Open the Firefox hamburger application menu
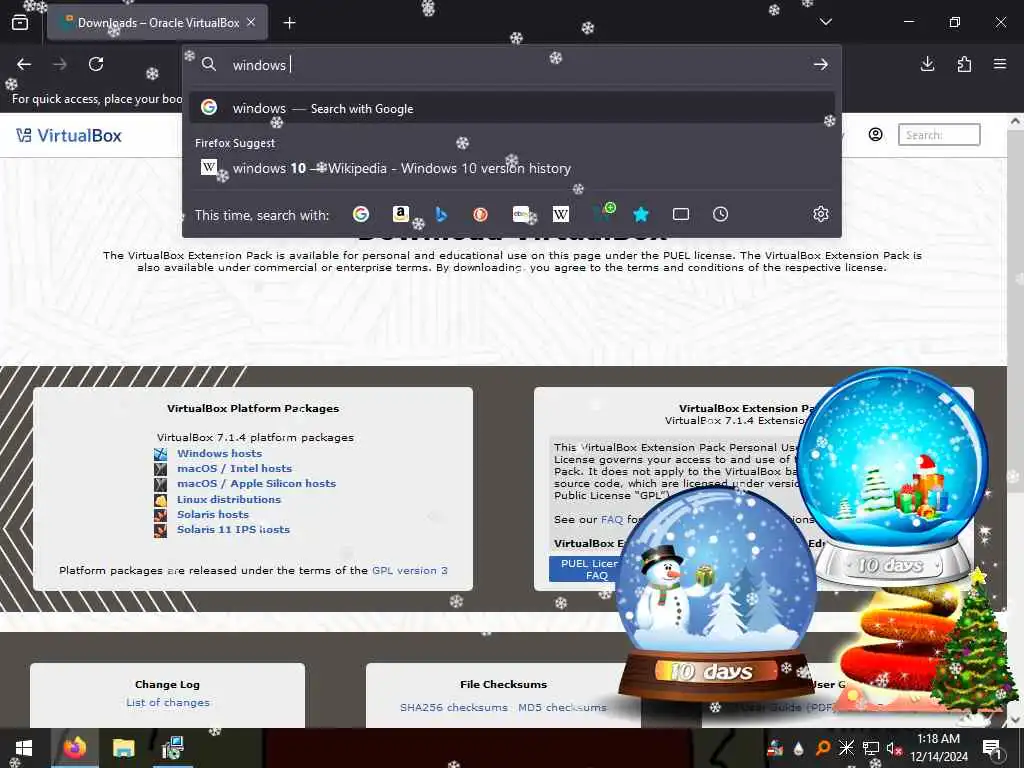This screenshot has width=1024, height=768. coord(1000,64)
